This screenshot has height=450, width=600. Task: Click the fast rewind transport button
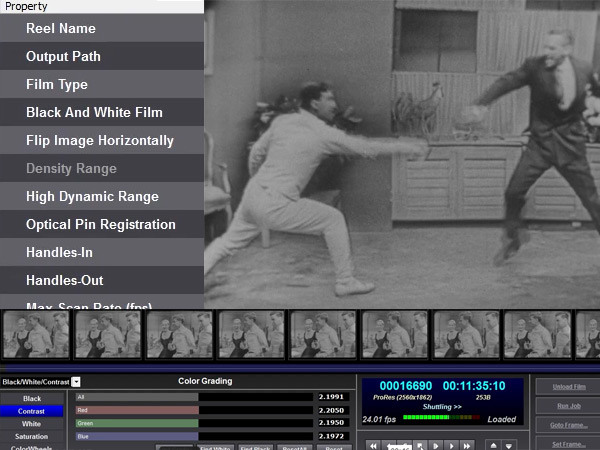pos(373,446)
